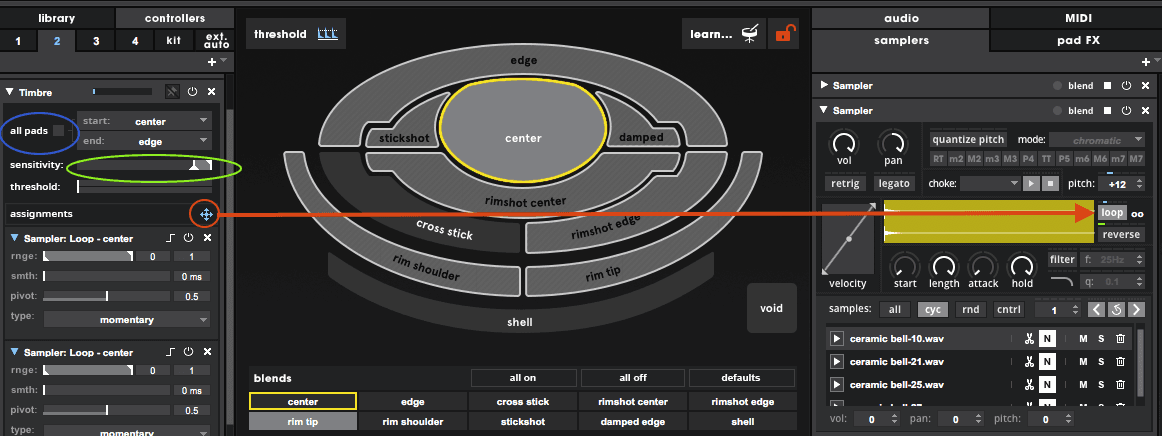Toggle the sampler loop button
The width and height of the screenshot is (1162, 436).
(1112, 213)
